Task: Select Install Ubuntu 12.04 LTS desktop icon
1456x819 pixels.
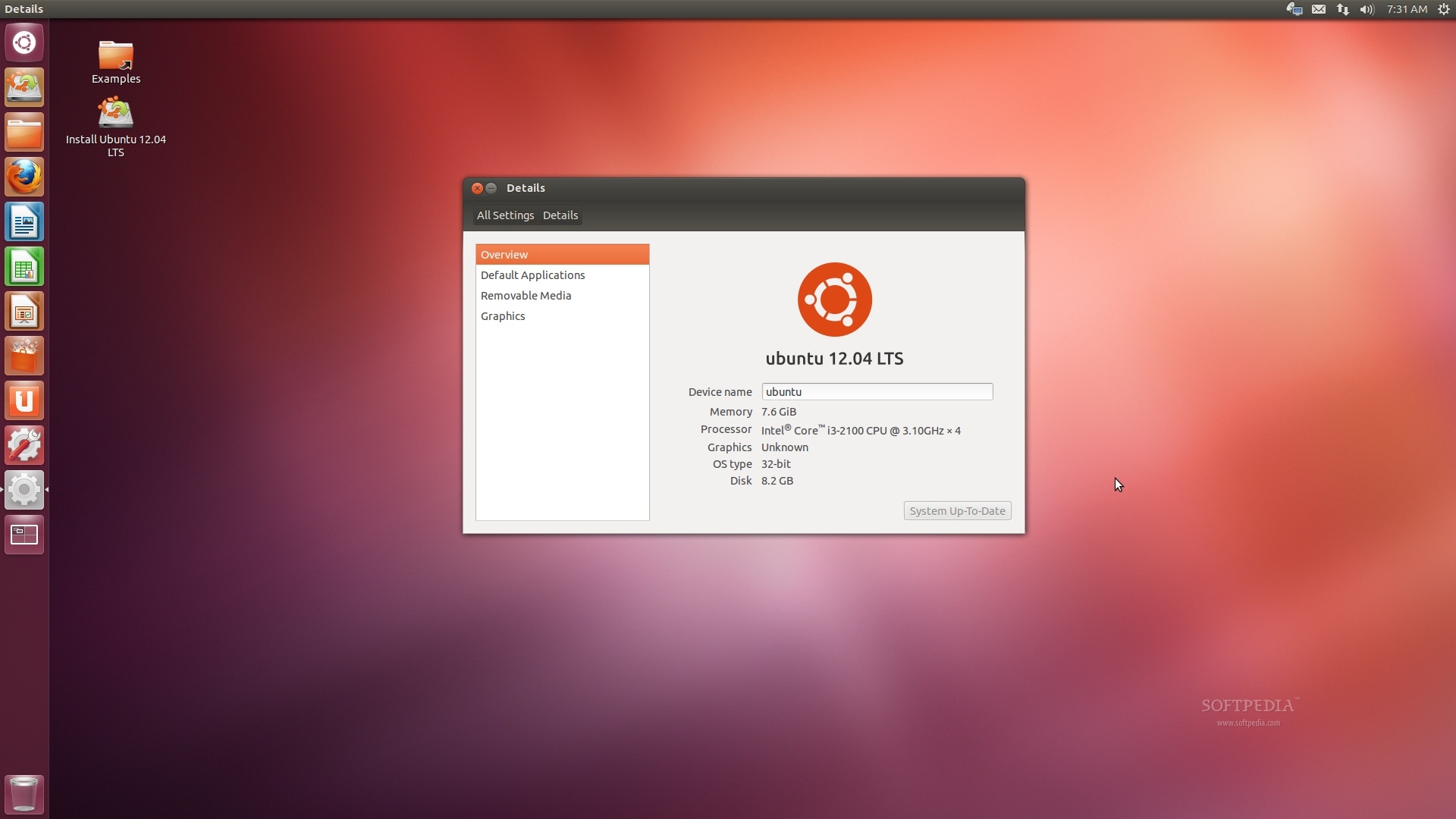Action: (116, 127)
